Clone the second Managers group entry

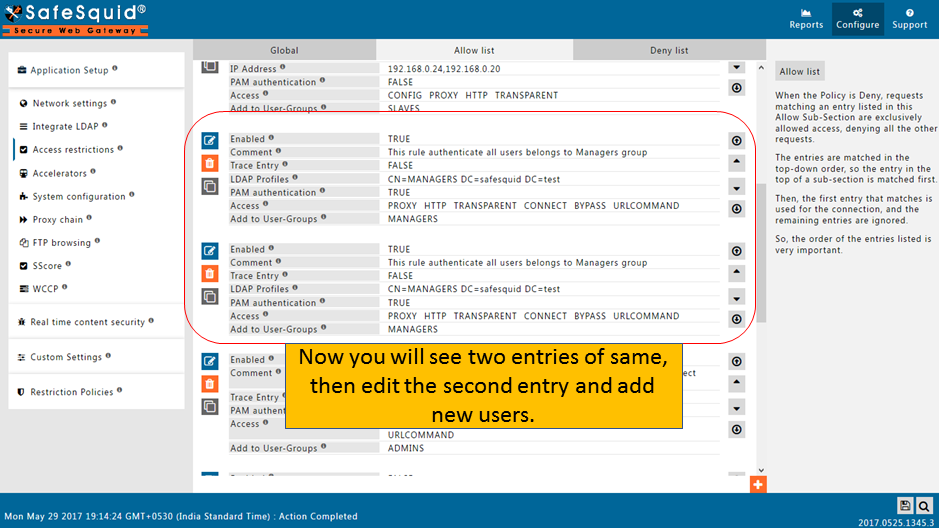[210, 296]
